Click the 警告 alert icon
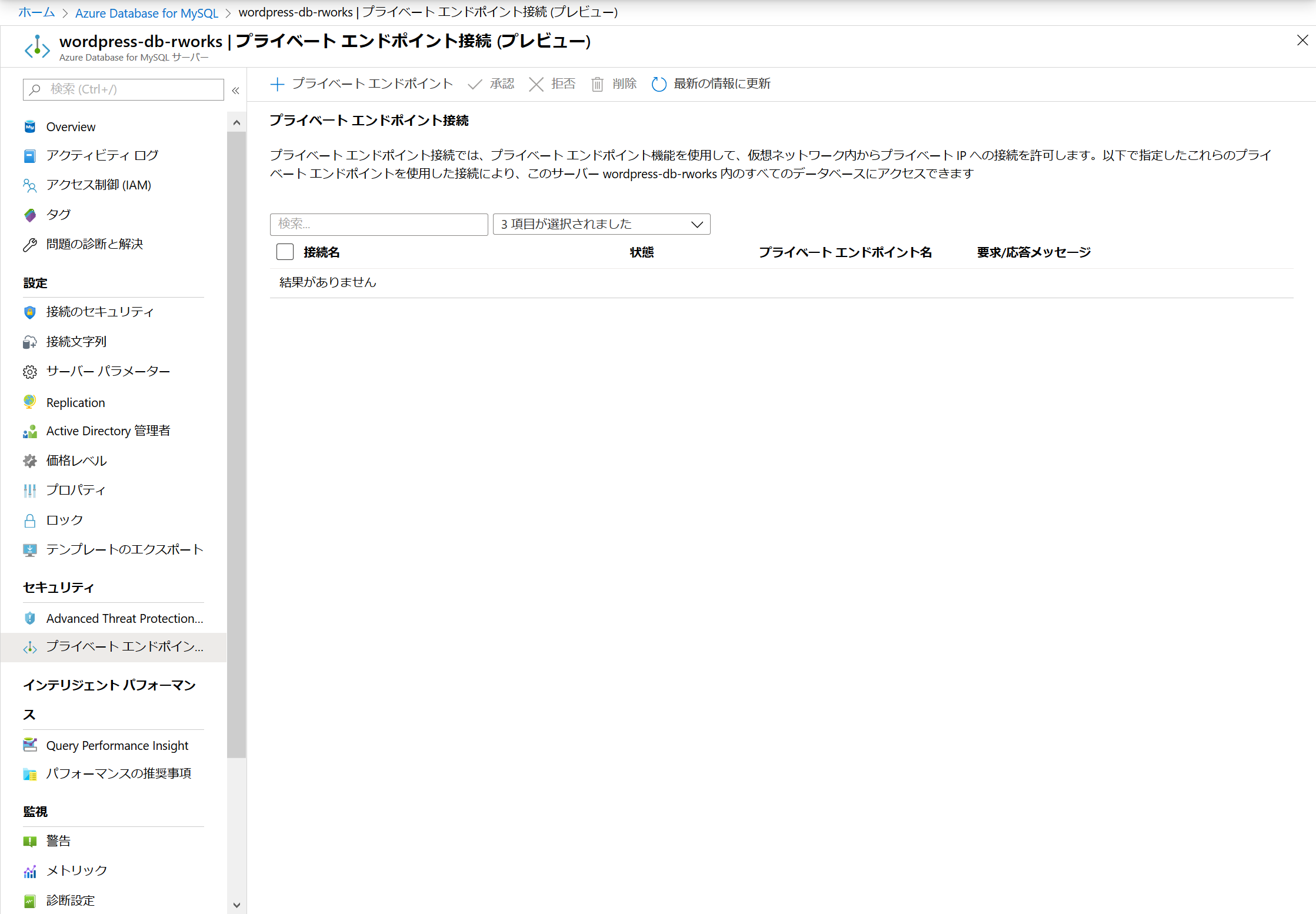The height and width of the screenshot is (914, 1316). (x=30, y=842)
